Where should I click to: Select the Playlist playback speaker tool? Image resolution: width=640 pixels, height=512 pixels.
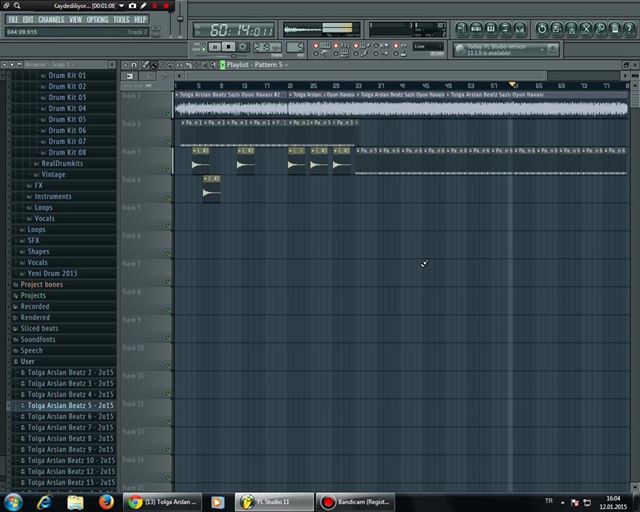pos(213,65)
